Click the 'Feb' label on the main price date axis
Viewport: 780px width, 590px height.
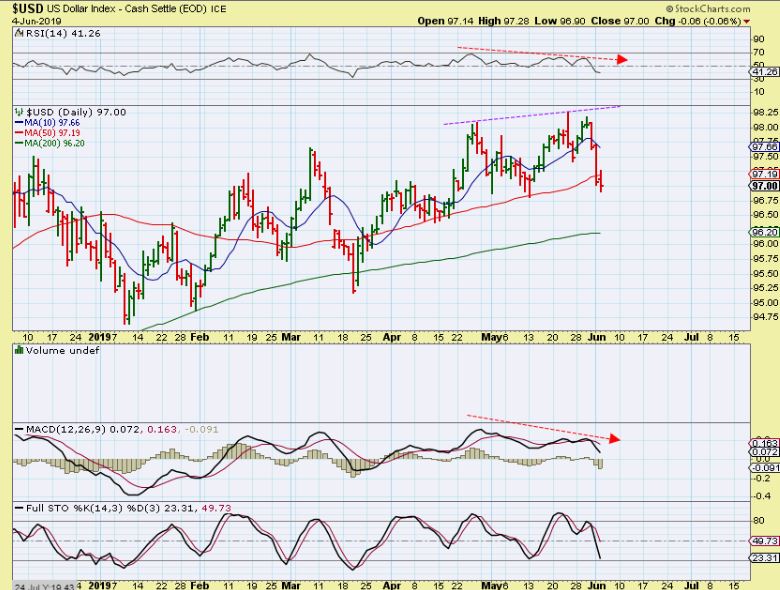(x=199, y=337)
